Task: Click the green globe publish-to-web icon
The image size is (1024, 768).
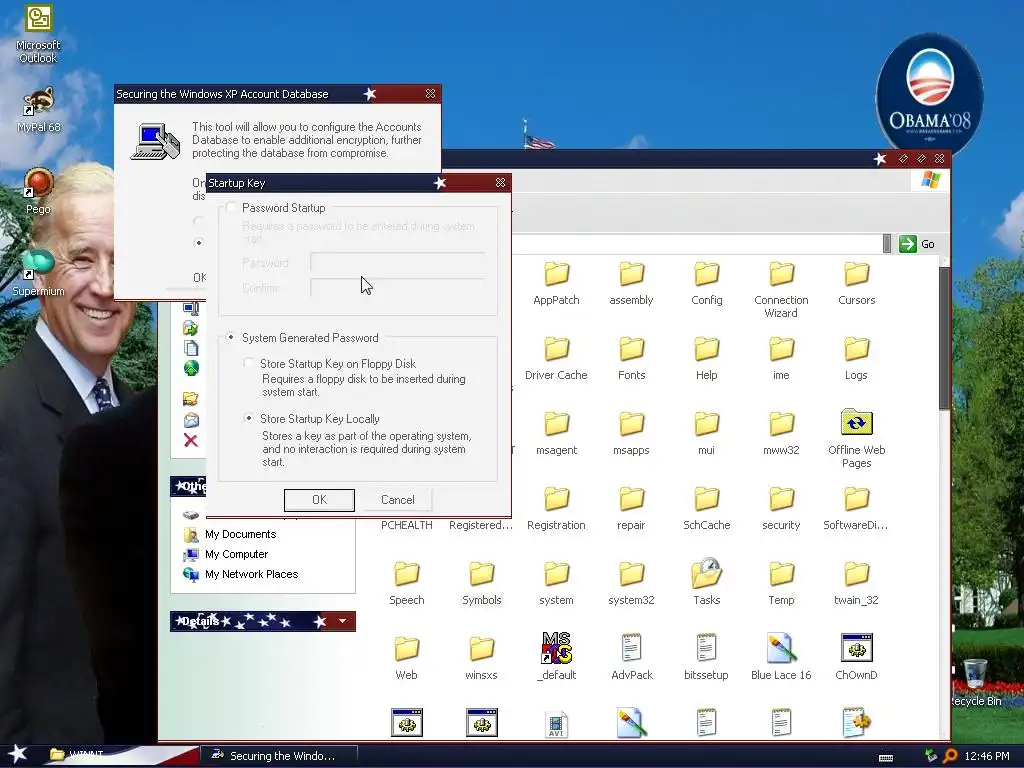Action: tap(191, 368)
